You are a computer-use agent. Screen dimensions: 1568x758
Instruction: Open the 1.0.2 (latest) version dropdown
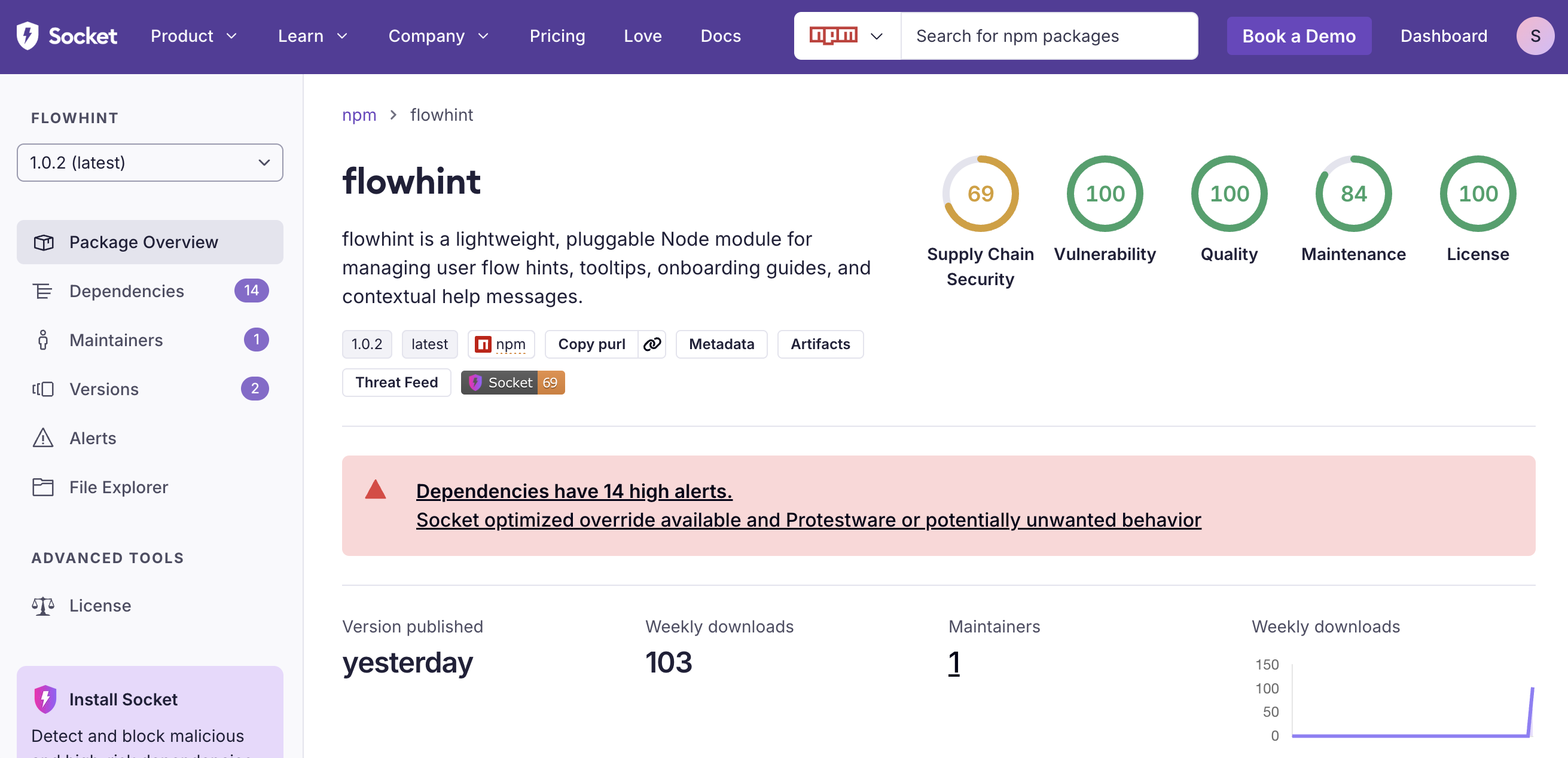150,163
